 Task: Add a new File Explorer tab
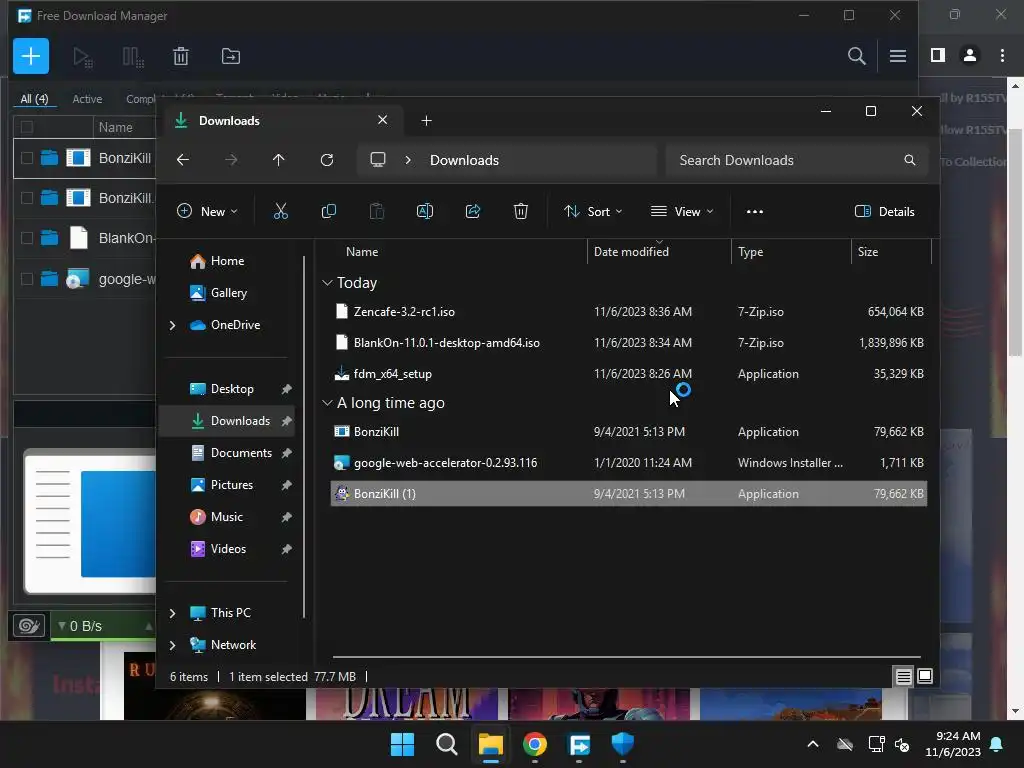click(x=426, y=121)
